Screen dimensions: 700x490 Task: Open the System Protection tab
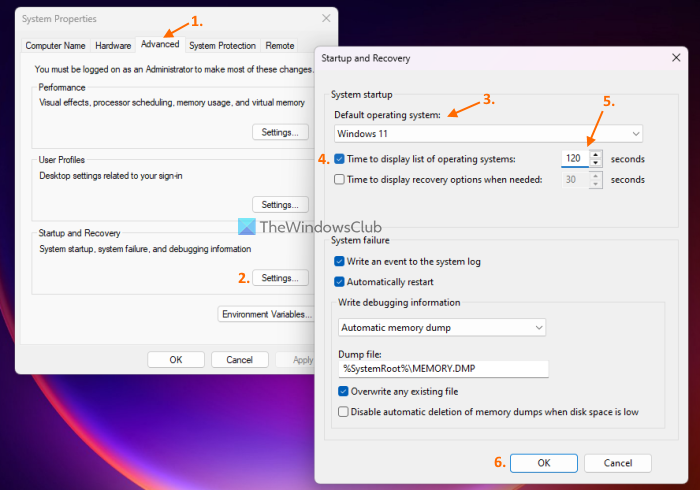click(x=222, y=46)
